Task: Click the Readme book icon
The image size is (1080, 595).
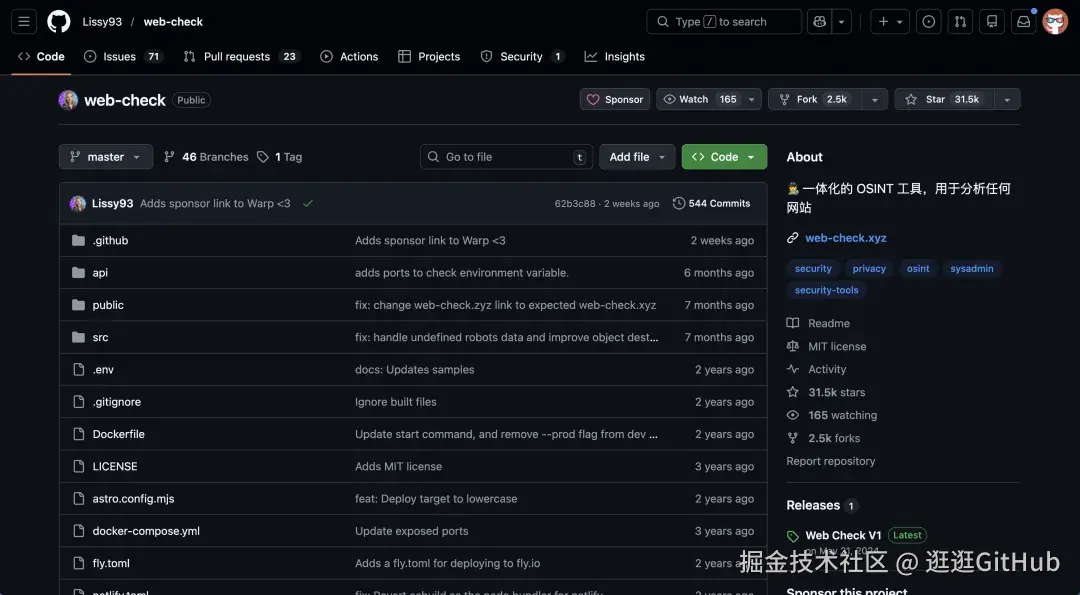Action: tap(793, 323)
